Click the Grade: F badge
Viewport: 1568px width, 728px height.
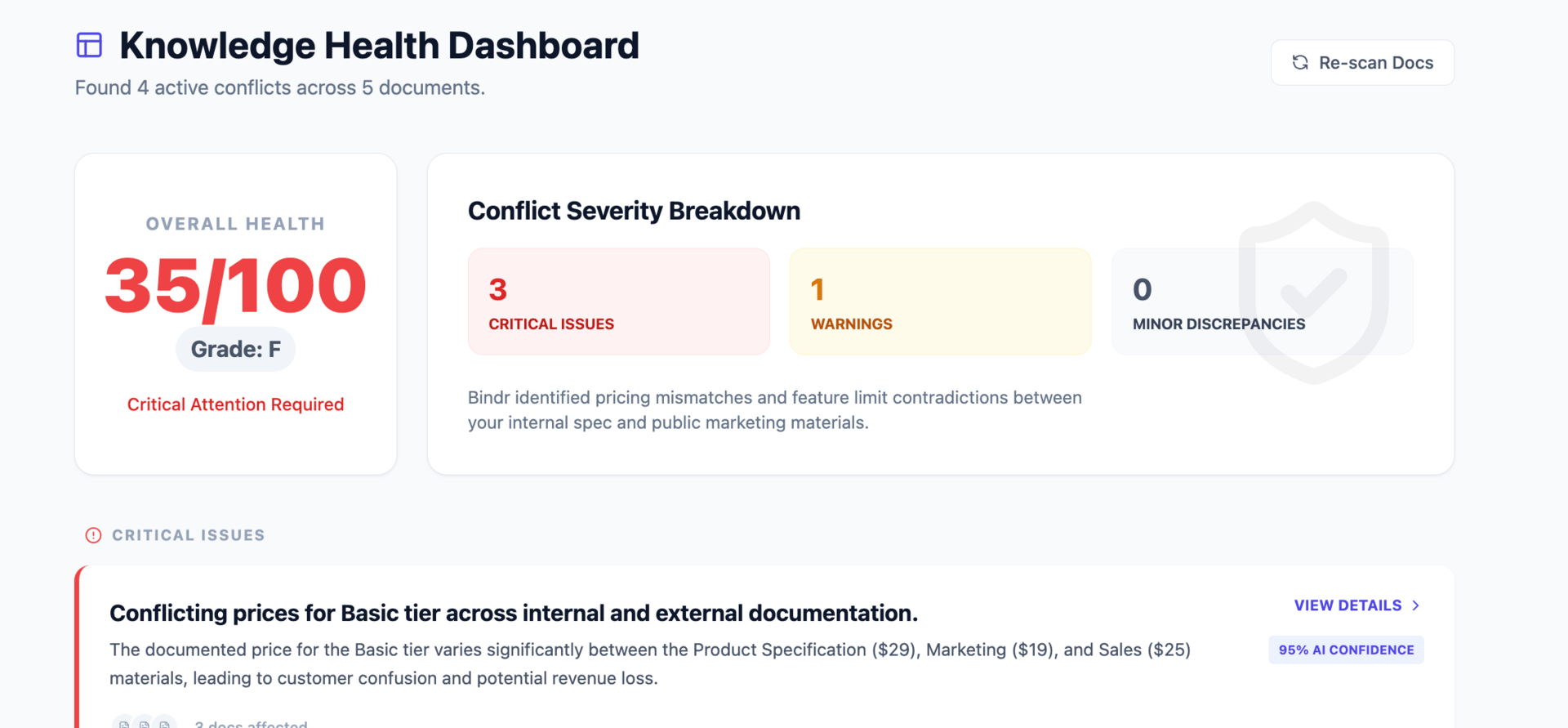[x=235, y=350]
